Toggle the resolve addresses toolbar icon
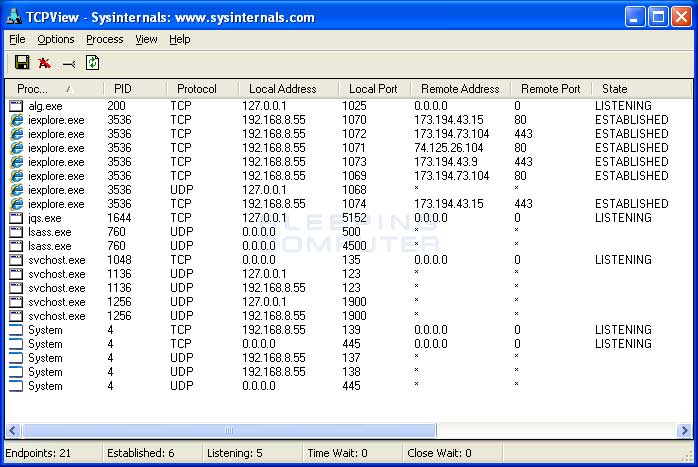Image resolution: width=698 pixels, height=467 pixels. 69,64
